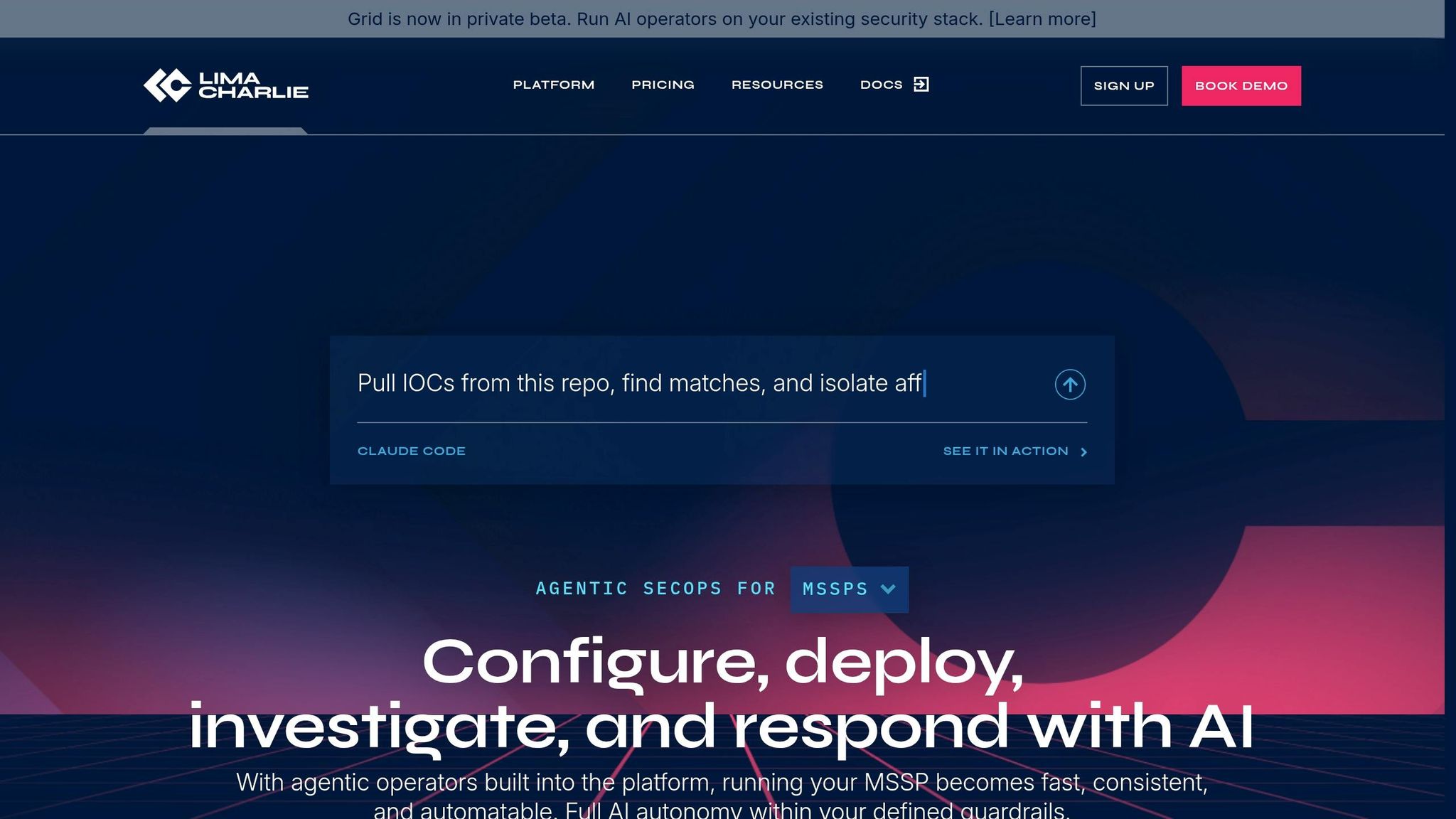Click the Claude Code label
The height and width of the screenshot is (819, 1456).
(412, 451)
